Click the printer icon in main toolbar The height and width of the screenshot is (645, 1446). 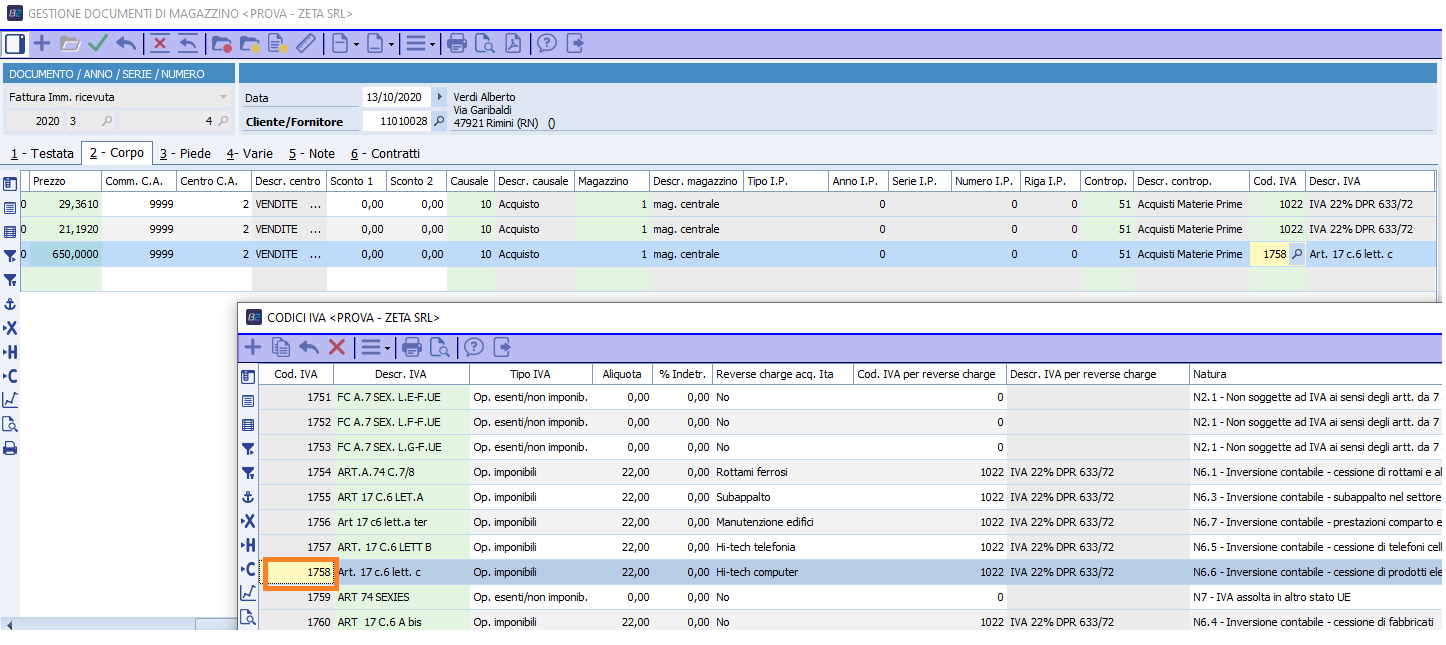[457, 43]
